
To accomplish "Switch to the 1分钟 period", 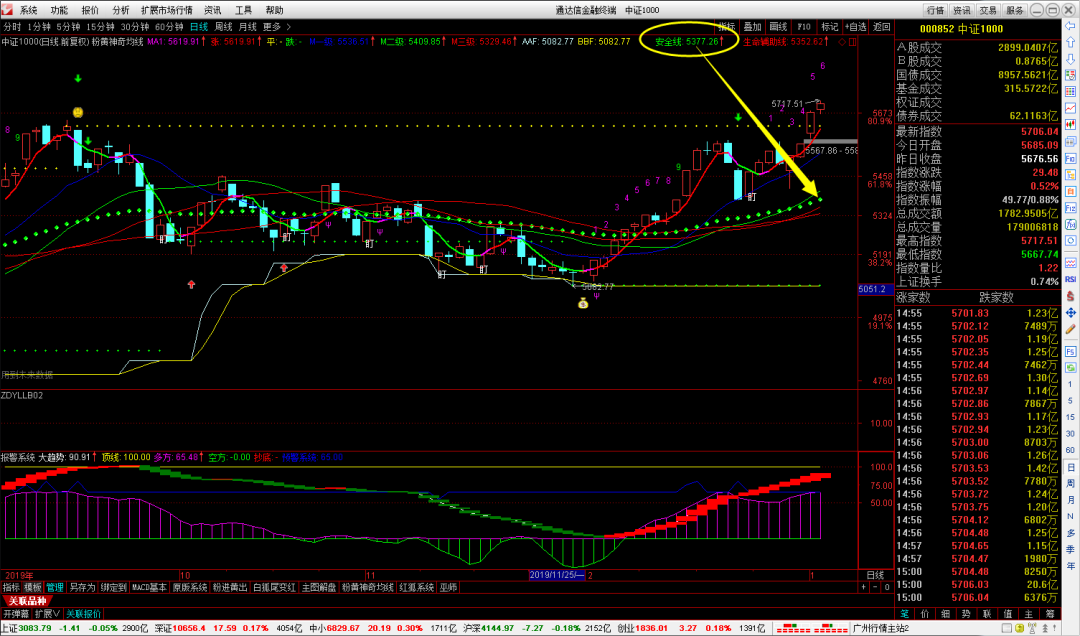I will 39,27.
